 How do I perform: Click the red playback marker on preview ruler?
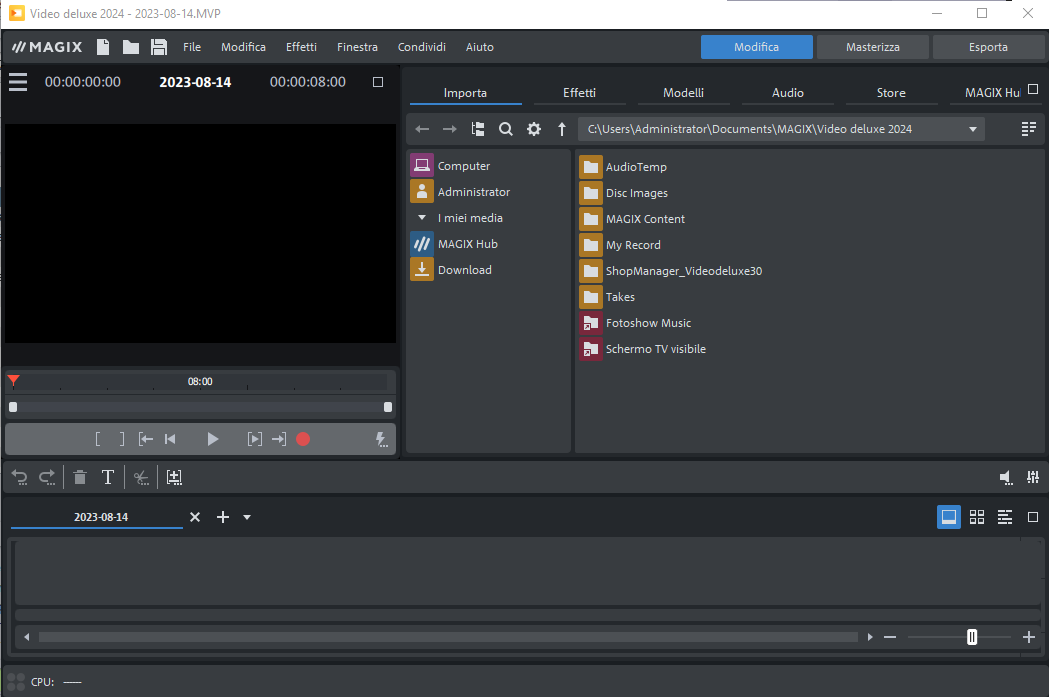pyautogui.click(x=13, y=381)
